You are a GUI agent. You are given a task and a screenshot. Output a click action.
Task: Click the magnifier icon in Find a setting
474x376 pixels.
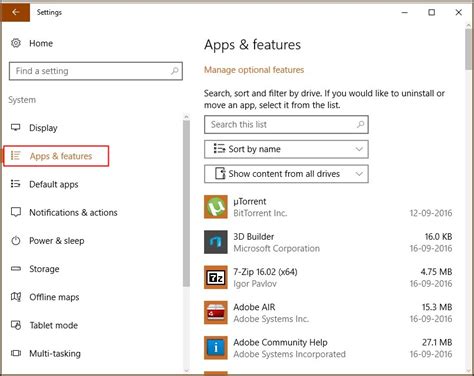[x=174, y=71]
